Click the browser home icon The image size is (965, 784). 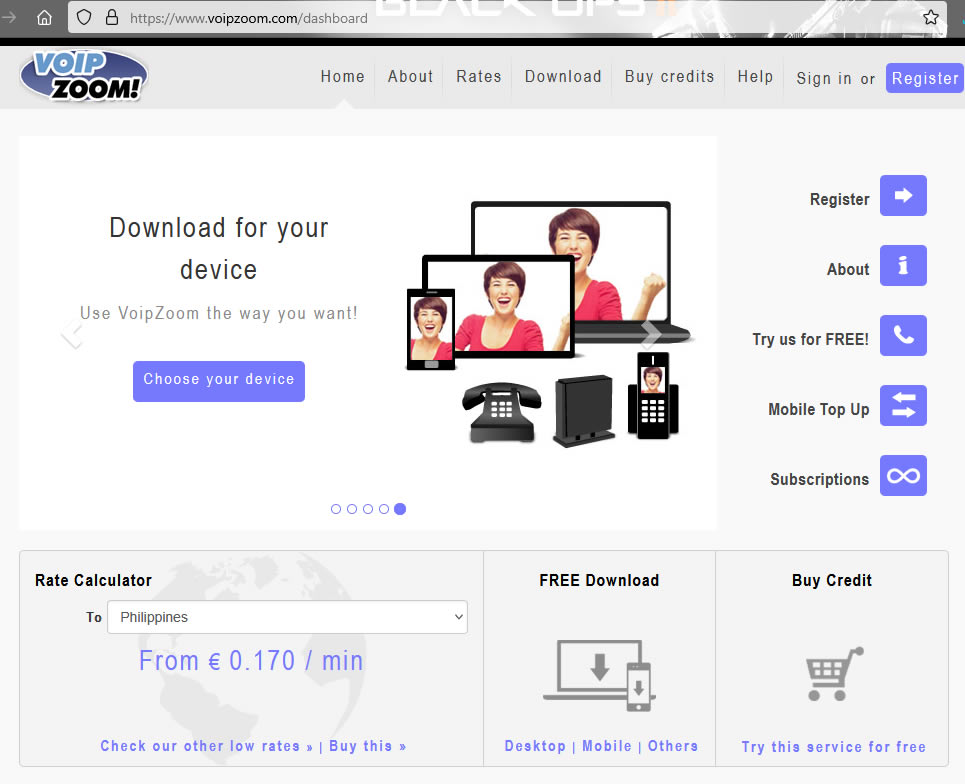pos(44,17)
